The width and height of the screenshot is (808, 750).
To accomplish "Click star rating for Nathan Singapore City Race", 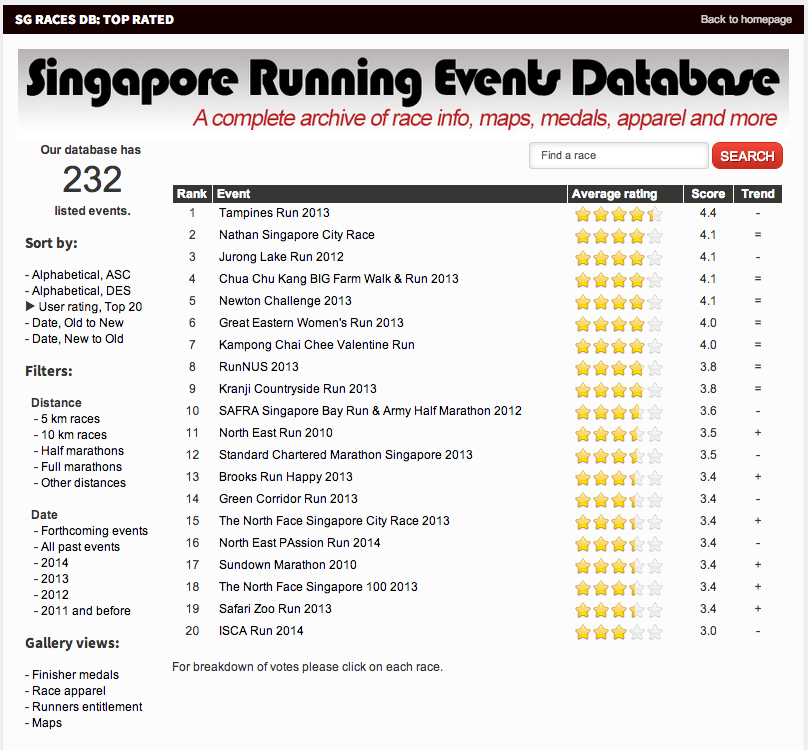I will click(618, 236).
